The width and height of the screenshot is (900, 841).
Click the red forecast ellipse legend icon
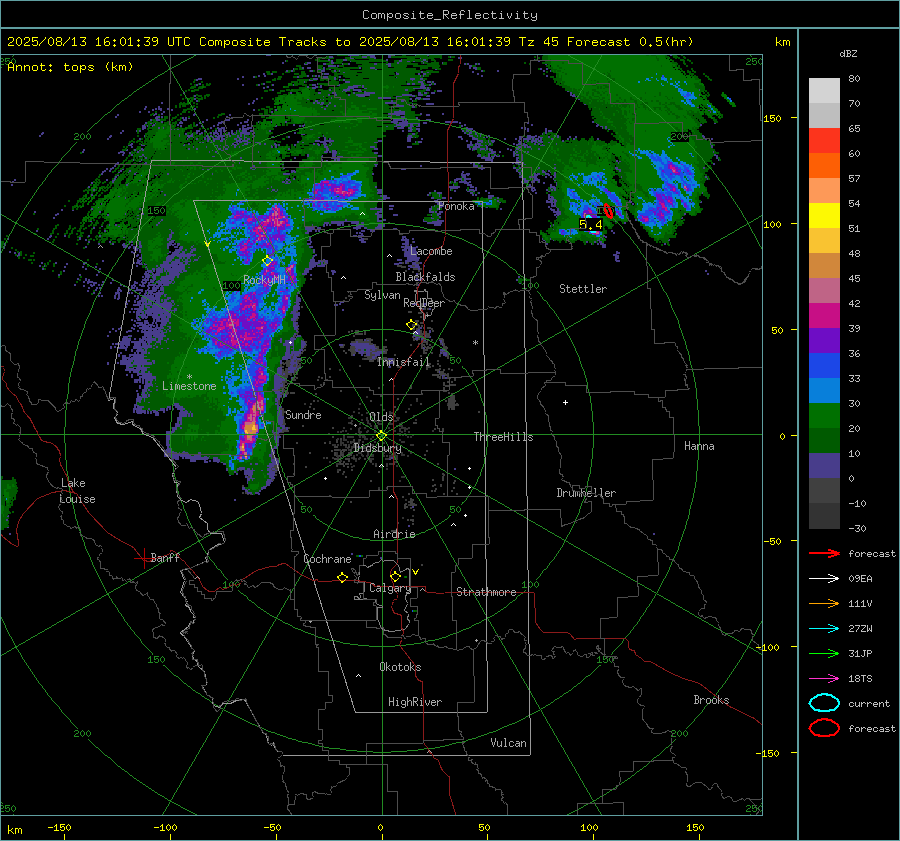[824, 728]
